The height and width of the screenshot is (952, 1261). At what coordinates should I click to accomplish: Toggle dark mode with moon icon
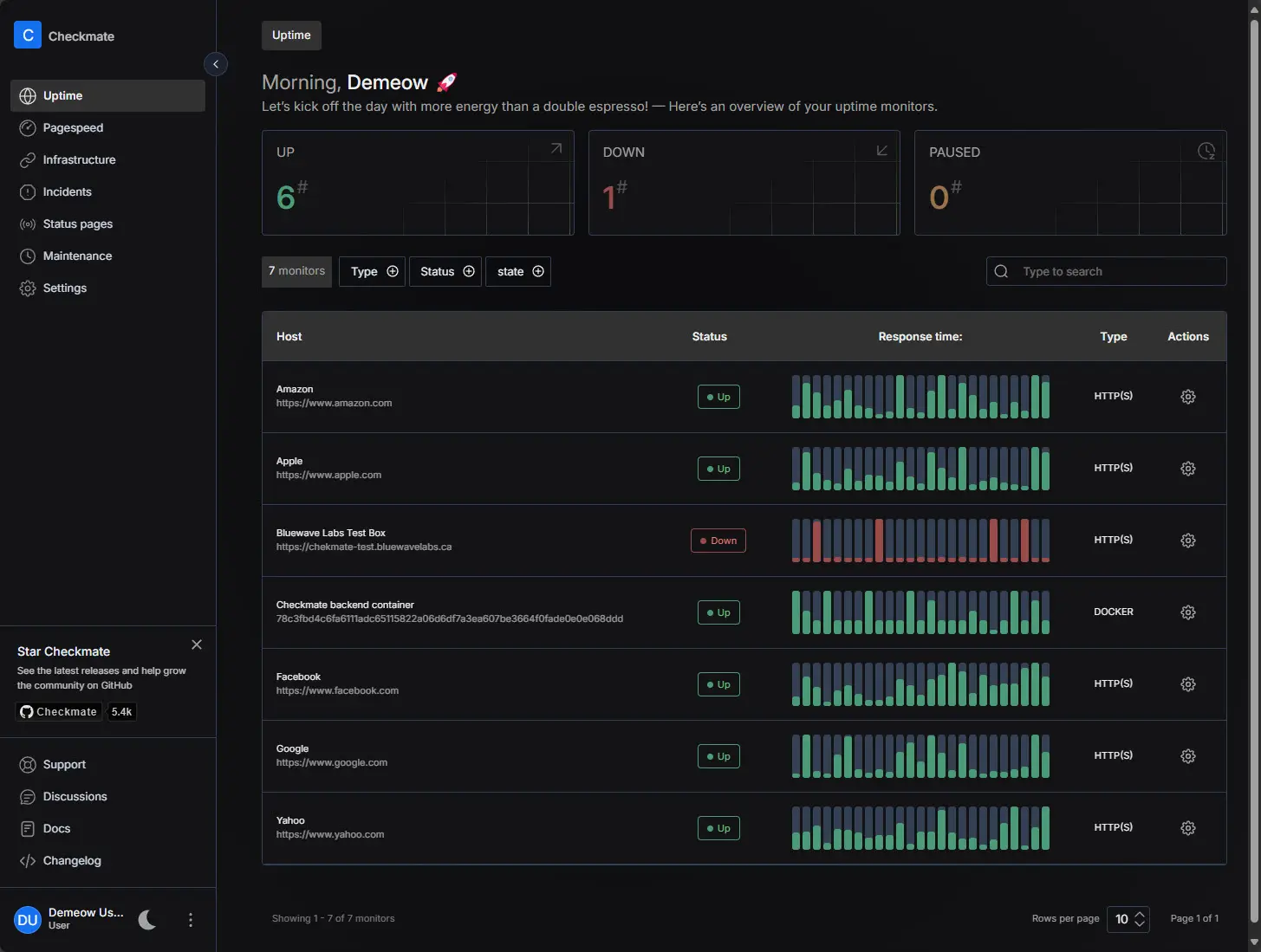tap(147, 920)
